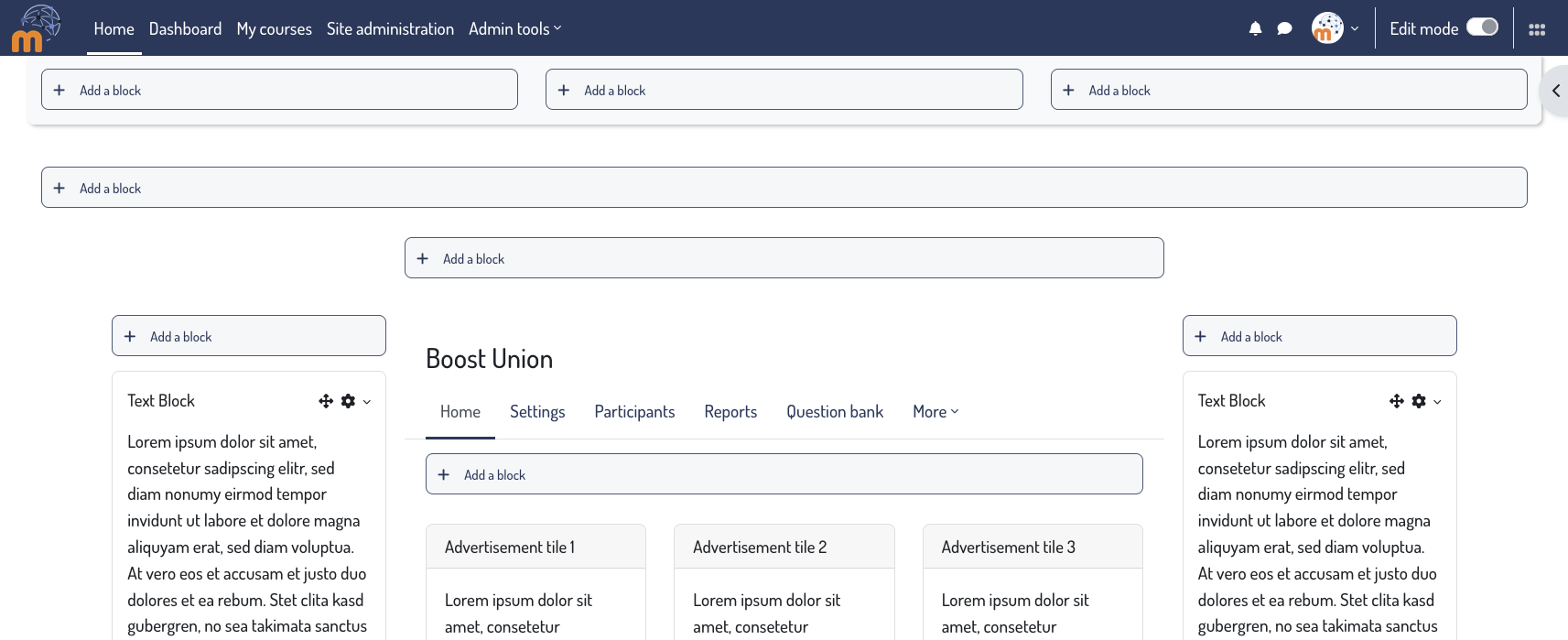Expand the user menu chevron
Image resolution: width=1568 pixels, height=640 pixels.
[x=1355, y=29]
